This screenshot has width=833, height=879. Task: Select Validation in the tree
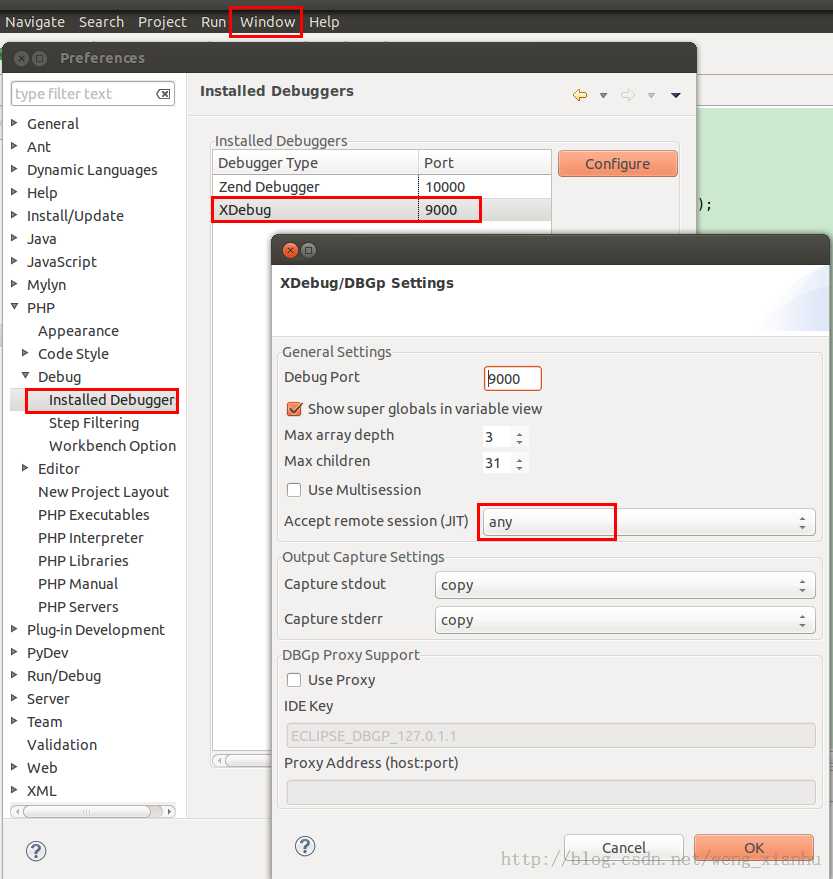[x=62, y=745]
